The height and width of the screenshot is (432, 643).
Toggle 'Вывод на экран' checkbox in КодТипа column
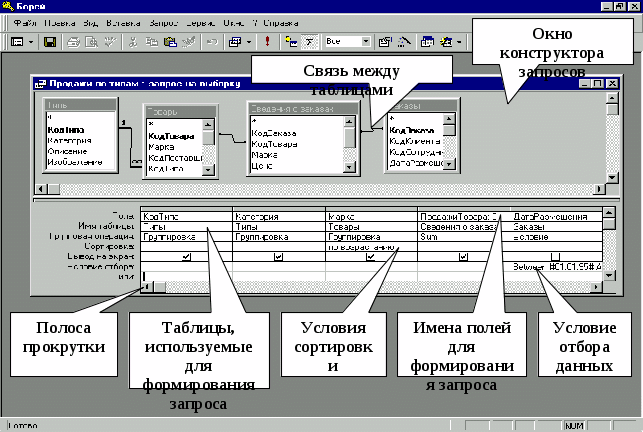[187, 257]
